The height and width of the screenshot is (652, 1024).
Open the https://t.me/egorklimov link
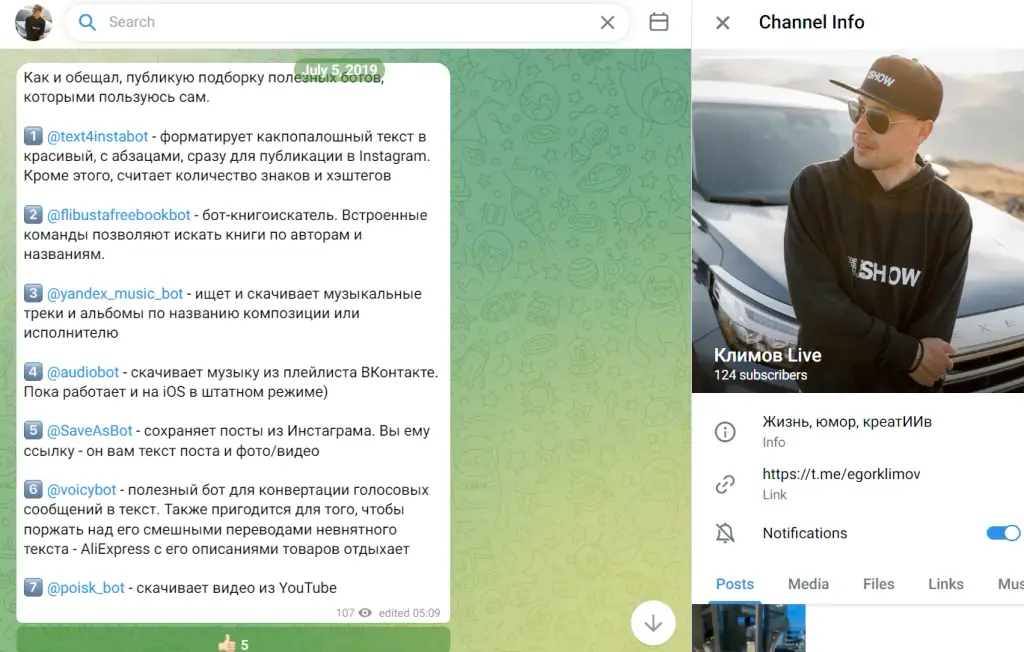841,474
